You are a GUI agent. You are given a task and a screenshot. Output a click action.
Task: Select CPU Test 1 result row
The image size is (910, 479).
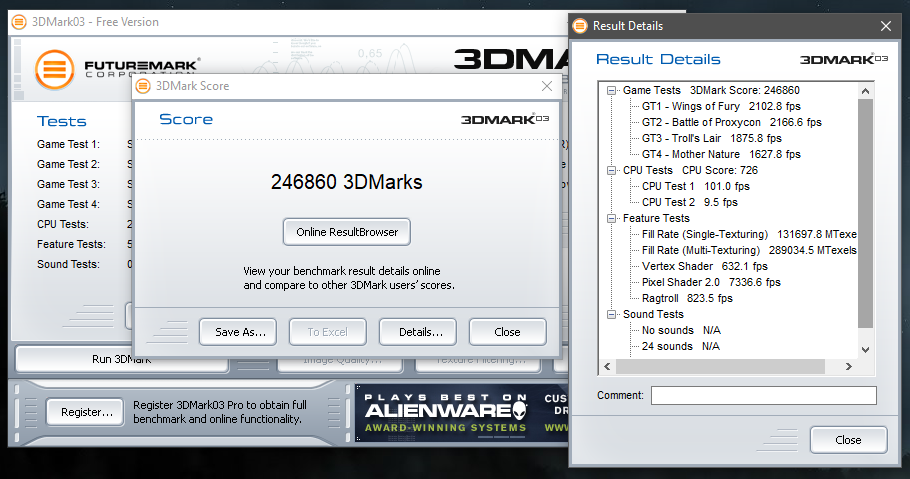(x=696, y=186)
